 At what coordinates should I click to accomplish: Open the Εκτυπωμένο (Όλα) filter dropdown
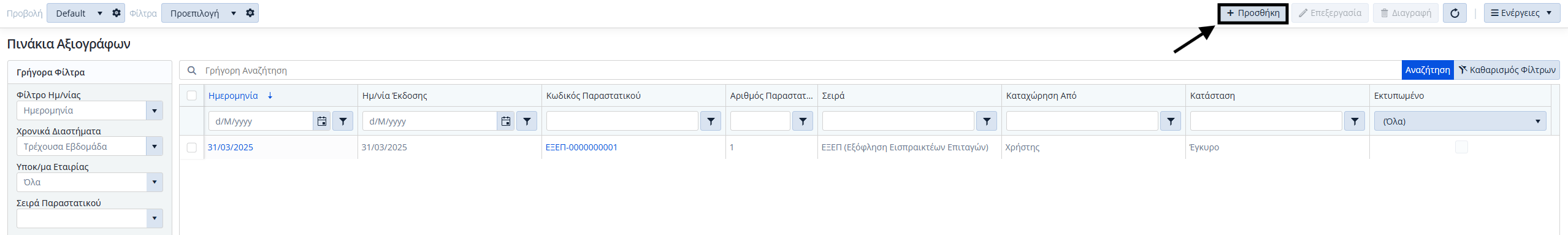pos(1460,121)
